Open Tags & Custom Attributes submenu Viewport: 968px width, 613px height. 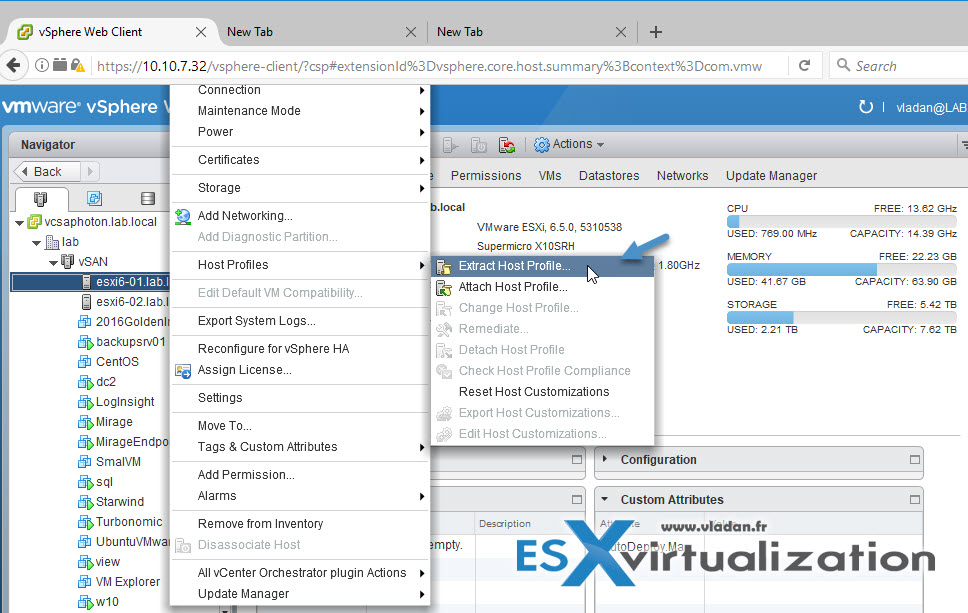300,447
